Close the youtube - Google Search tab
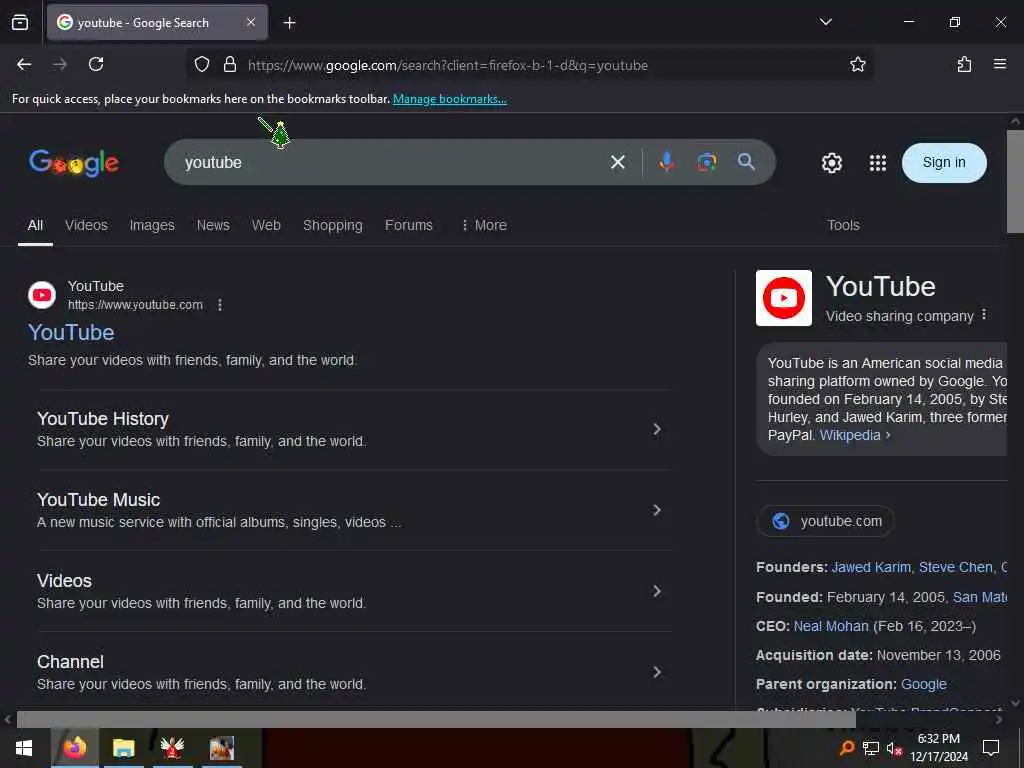1024x768 pixels. tap(251, 22)
